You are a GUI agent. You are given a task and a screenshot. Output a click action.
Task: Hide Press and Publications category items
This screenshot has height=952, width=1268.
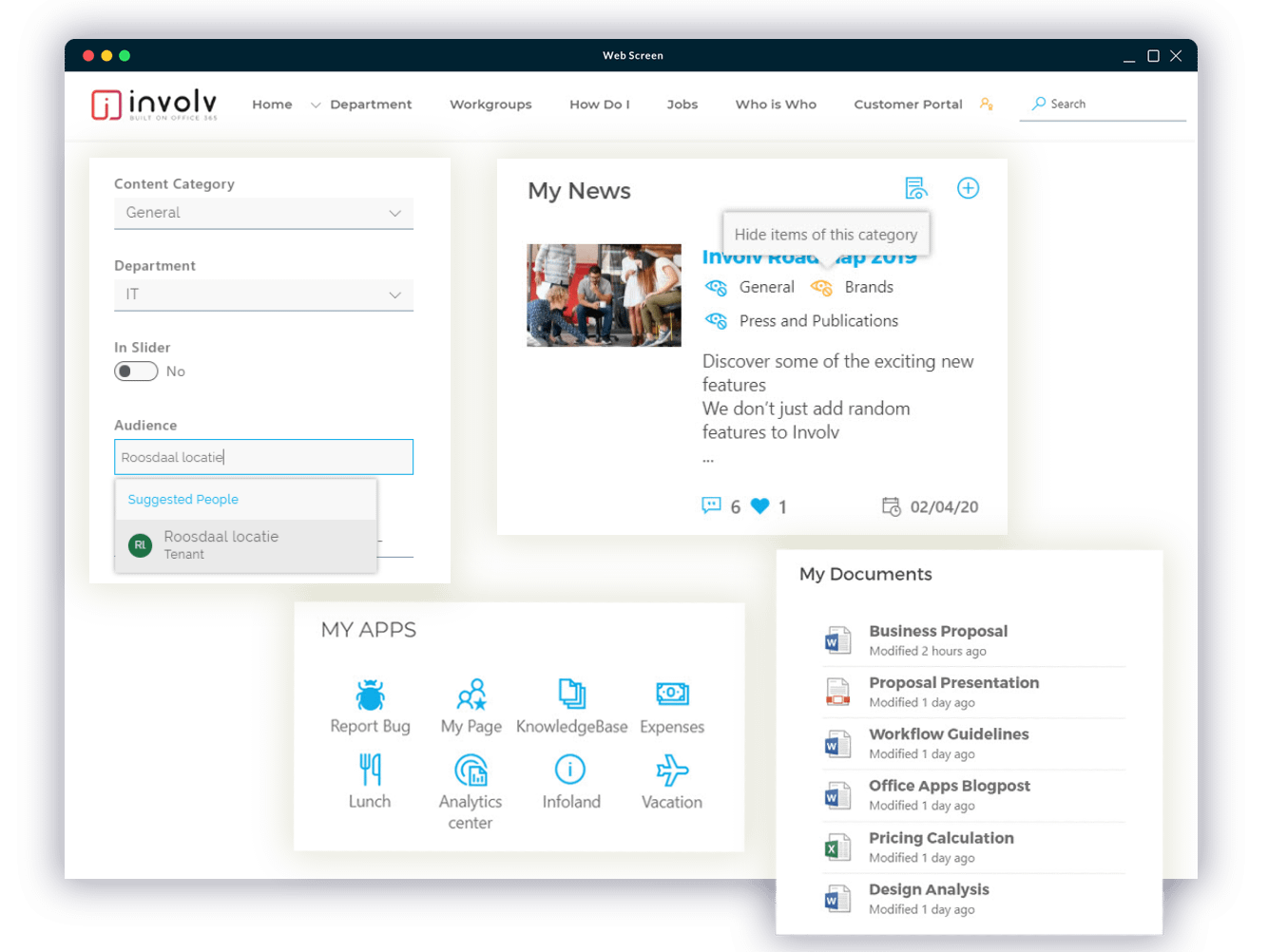[716, 320]
